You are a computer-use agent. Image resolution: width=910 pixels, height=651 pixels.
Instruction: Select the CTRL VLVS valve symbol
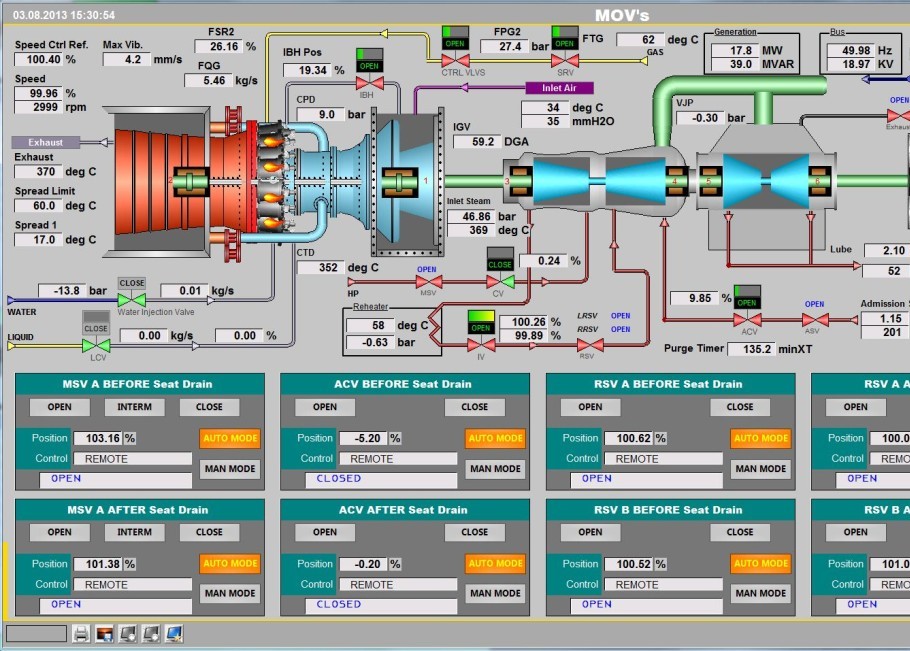456,60
